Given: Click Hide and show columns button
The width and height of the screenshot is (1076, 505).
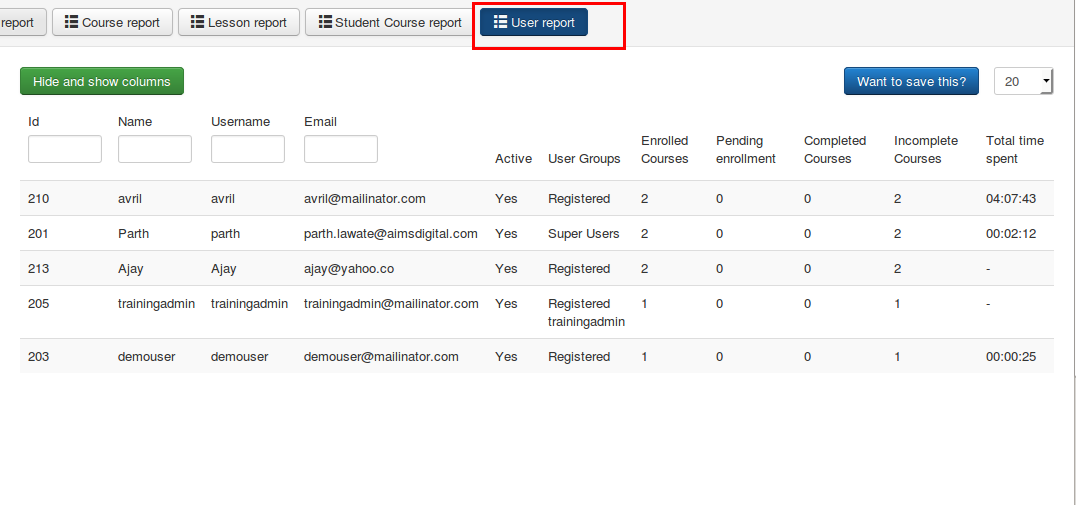Looking at the screenshot, I should 102,81.
